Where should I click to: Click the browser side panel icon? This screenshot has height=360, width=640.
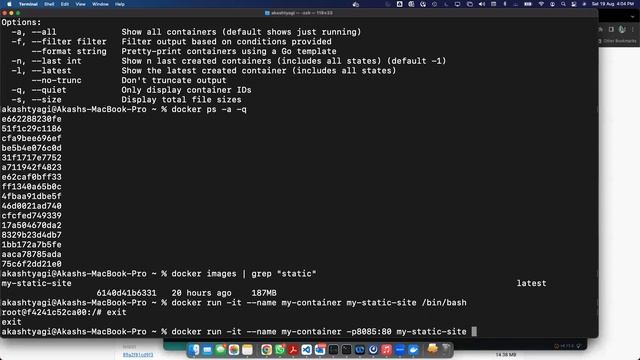611,29
